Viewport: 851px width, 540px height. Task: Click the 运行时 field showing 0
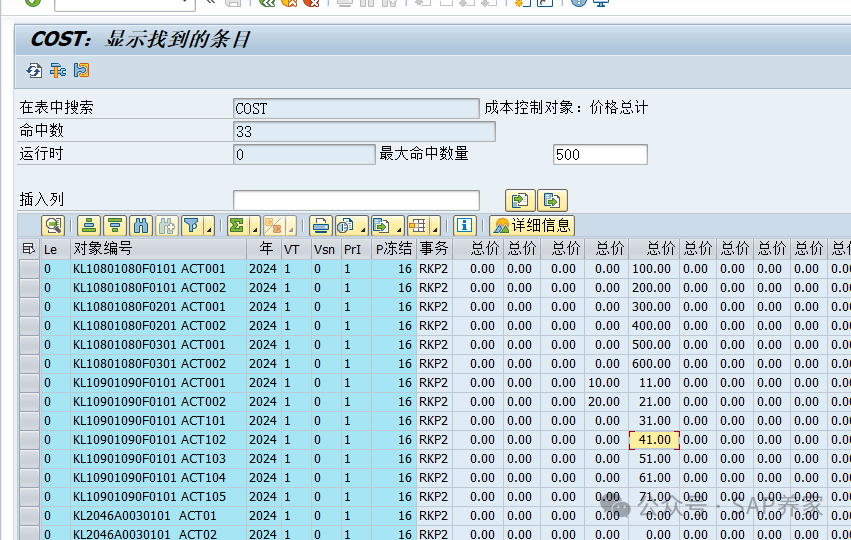coord(304,155)
